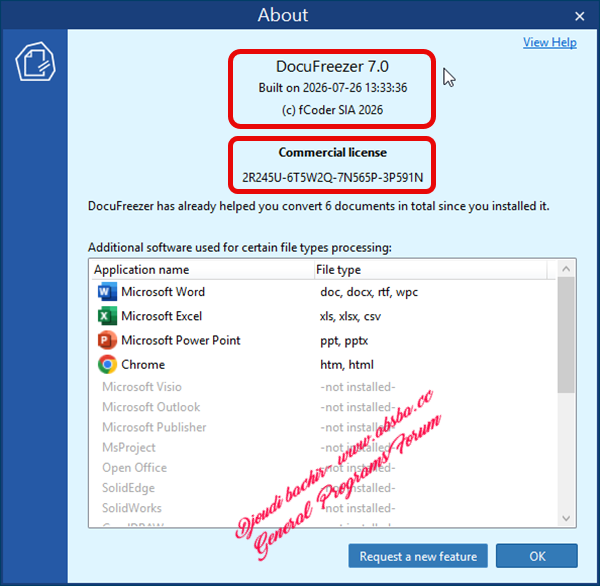The width and height of the screenshot is (600, 586).
Task: Click the scrollbar down arrow in list
Action: click(x=566, y=518)
